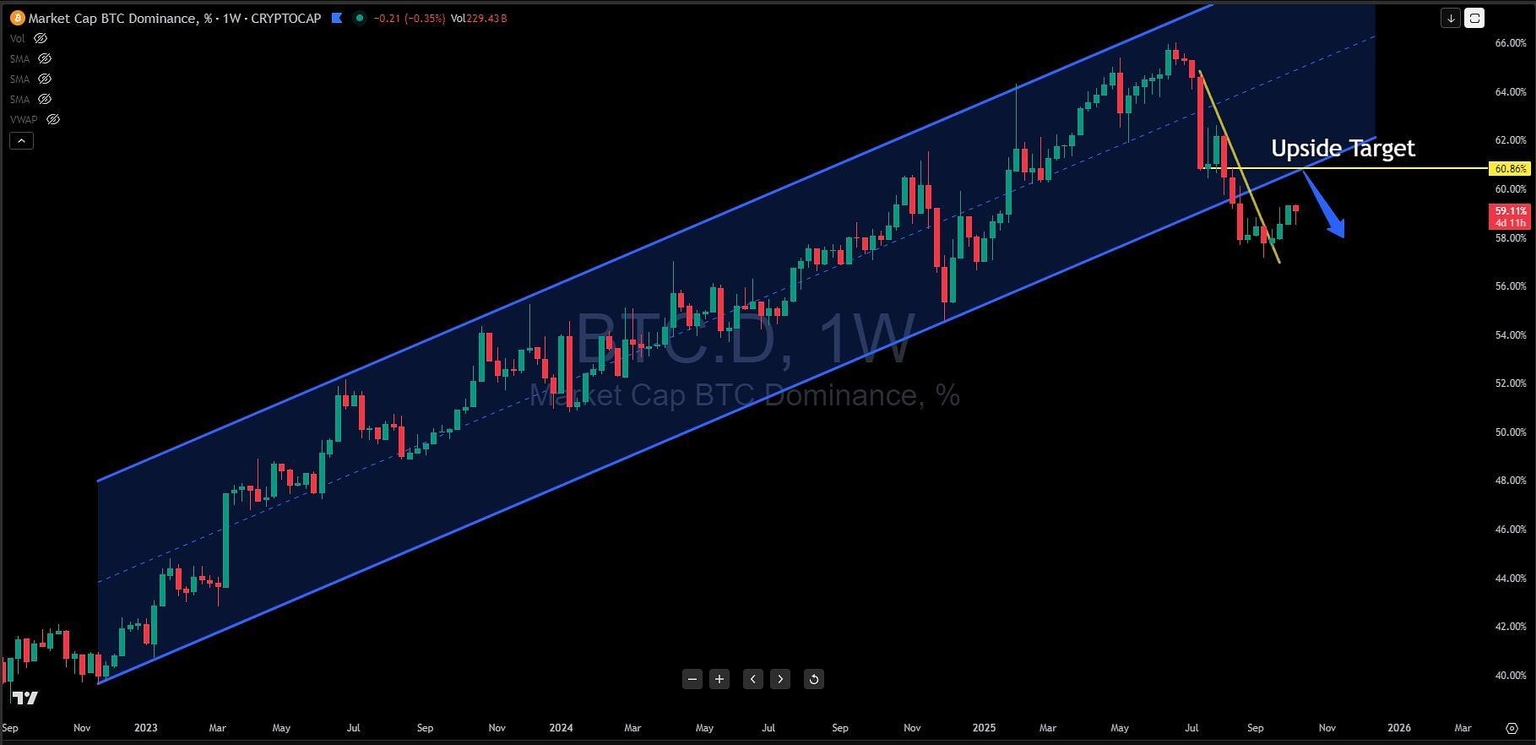Click the 2026 year label on time axis
The width and height of the screenshot is (1536, 745).
coord(1399,729)
